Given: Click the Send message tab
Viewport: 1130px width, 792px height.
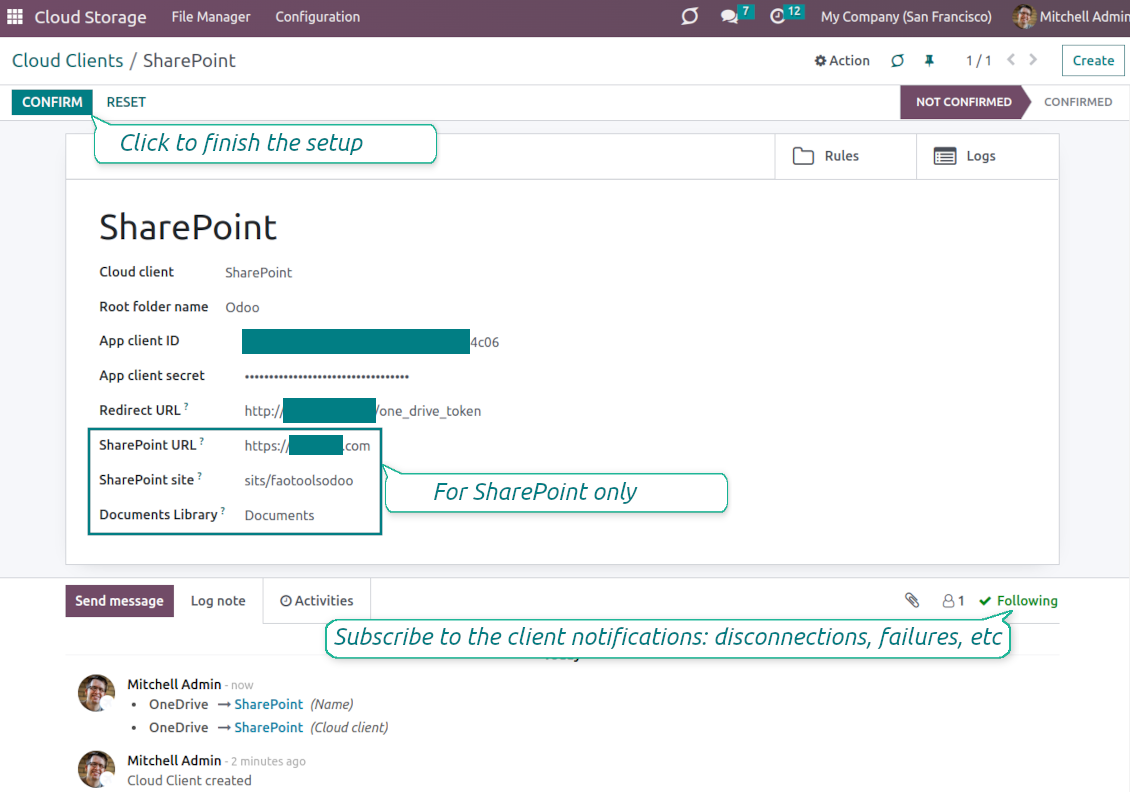Looking at the screenshot, I should click(120, 601).
